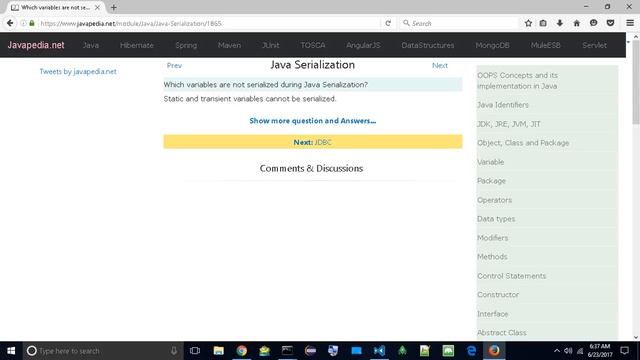Screen dimensions: 640x360
Task: Open the Servlet menu in navbar
Action: [x=594, y=45]
